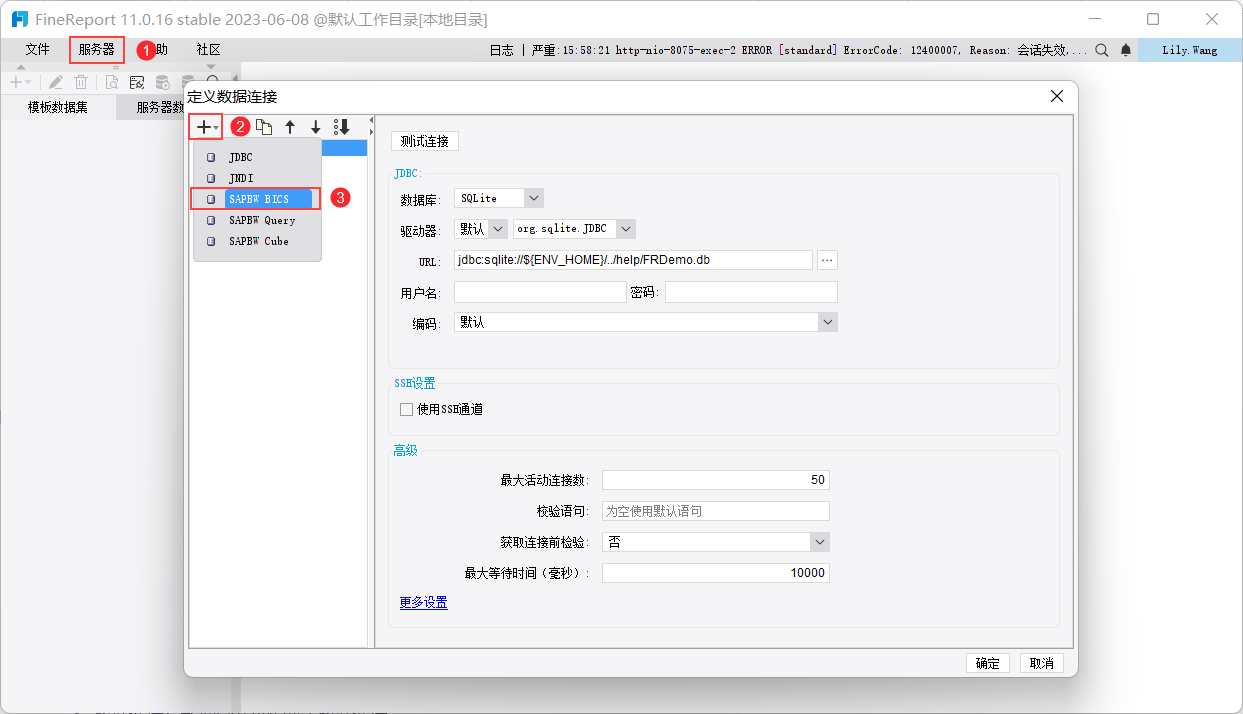Viewport: 1243px width, 714px height.
Task: Expand the connection list with right triangle
Action: (x=371, y=131)
